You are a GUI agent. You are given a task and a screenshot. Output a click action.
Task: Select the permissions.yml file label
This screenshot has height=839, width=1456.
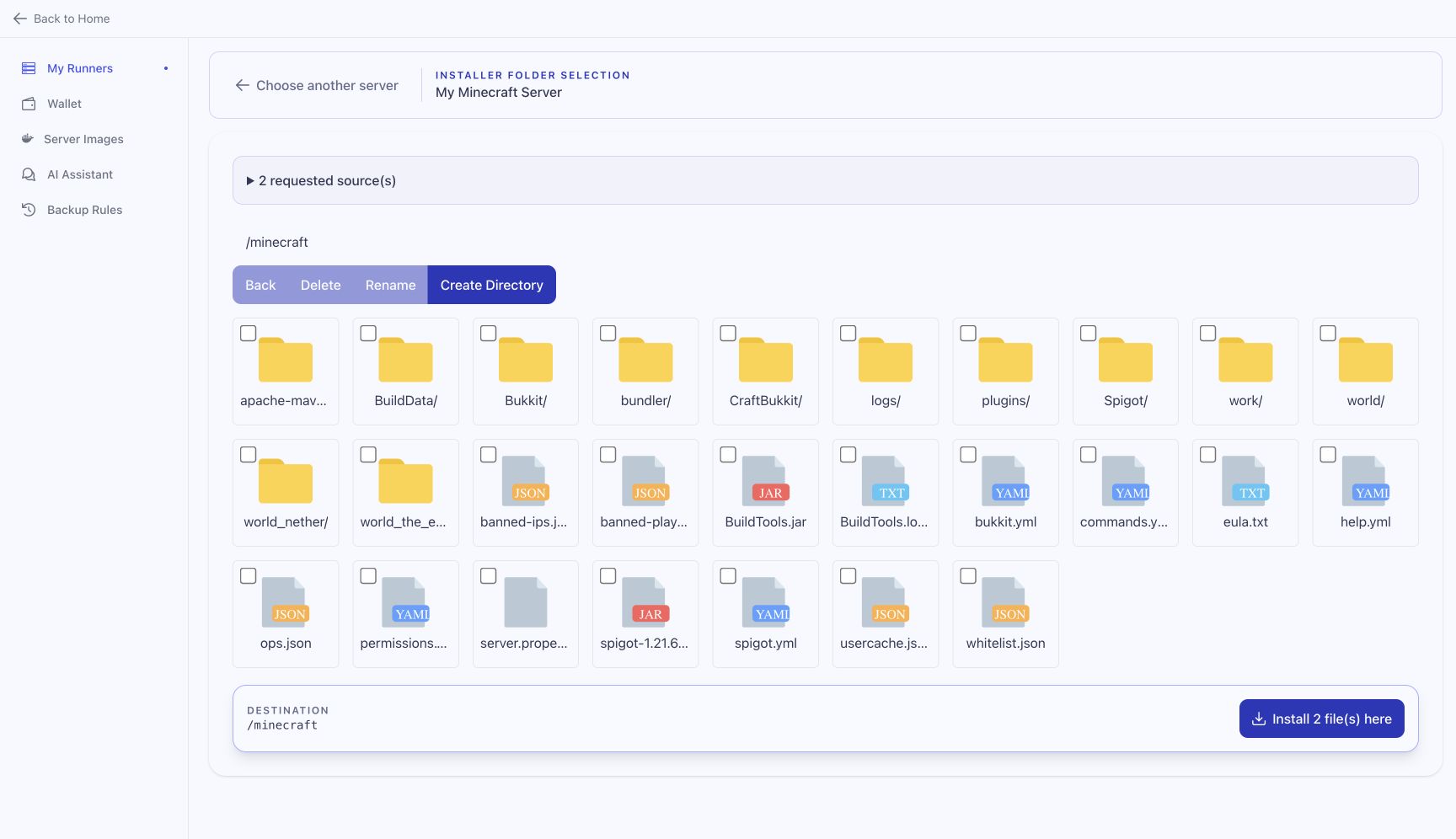click(404, 643)
